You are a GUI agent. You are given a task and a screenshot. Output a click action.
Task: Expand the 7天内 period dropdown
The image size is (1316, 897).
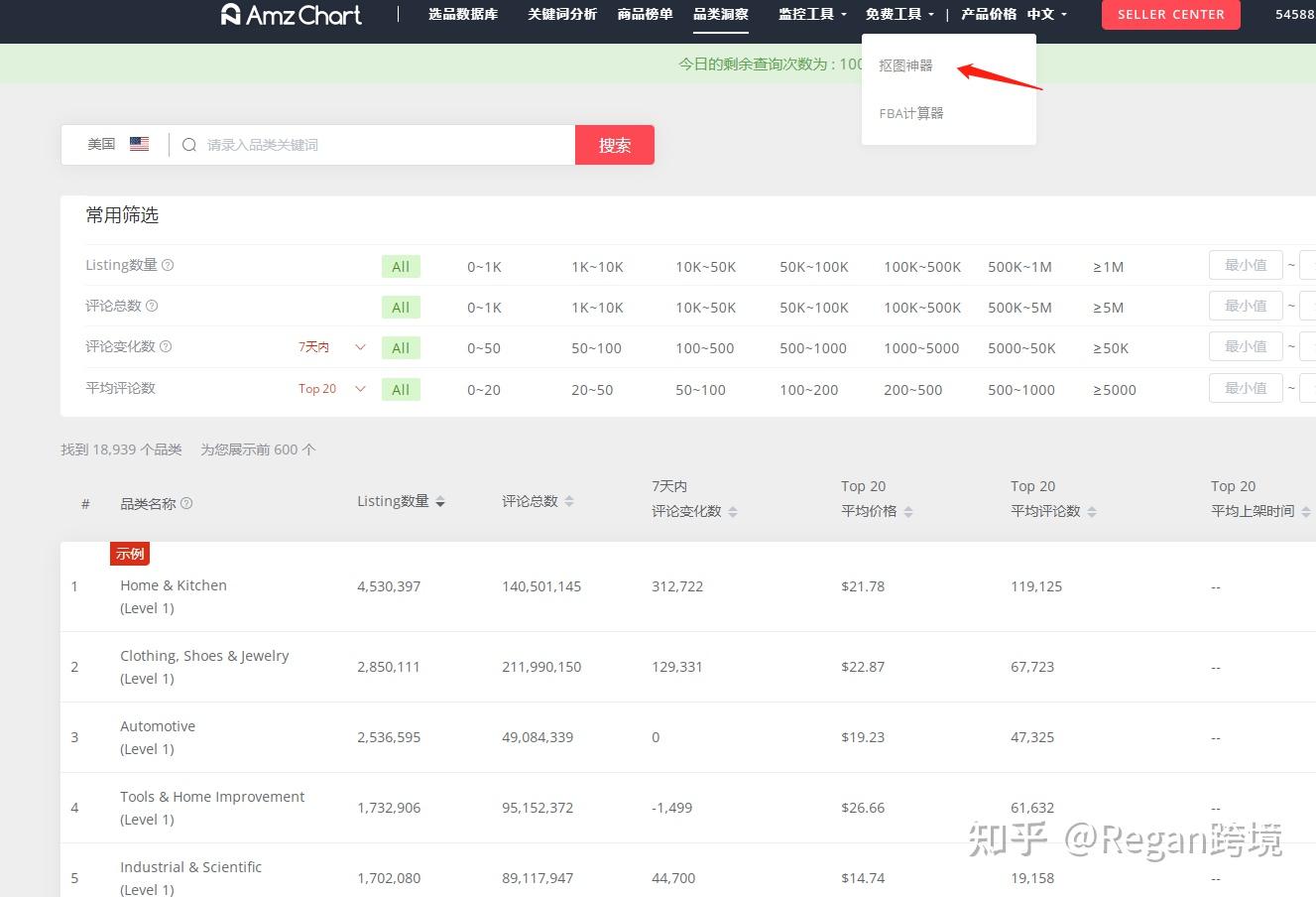(332, 347)
